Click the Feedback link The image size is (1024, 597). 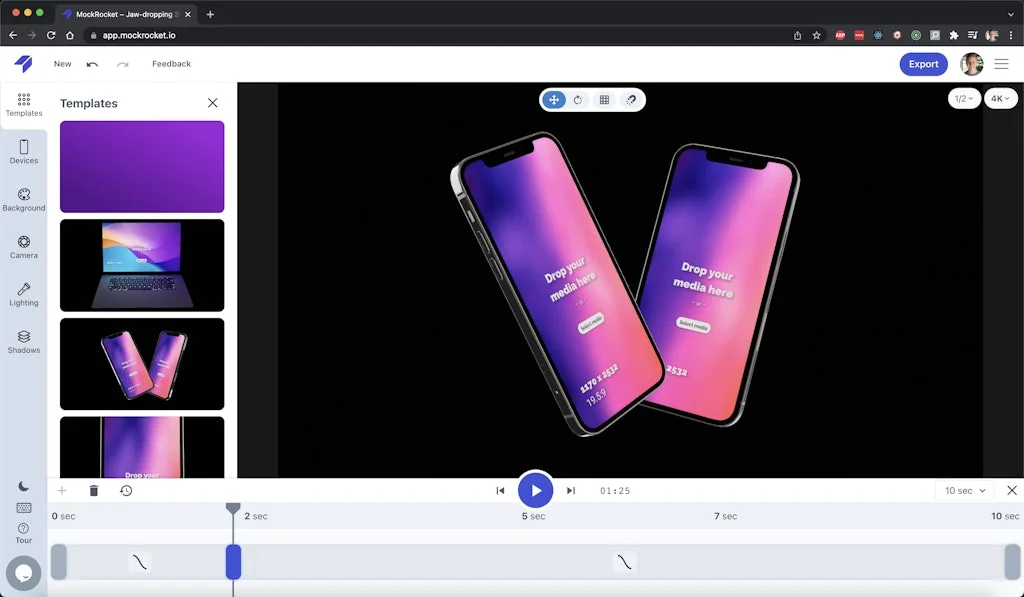[x=171, y=63]
